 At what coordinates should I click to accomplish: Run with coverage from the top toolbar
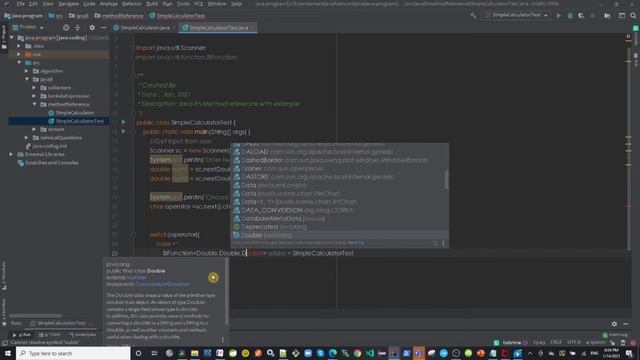[x=581, y=16]
